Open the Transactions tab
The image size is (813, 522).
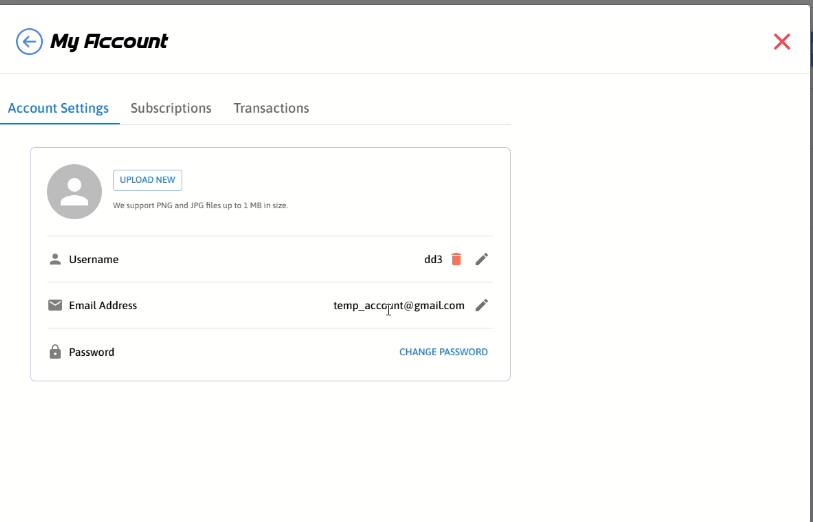(x=271, y=108)
